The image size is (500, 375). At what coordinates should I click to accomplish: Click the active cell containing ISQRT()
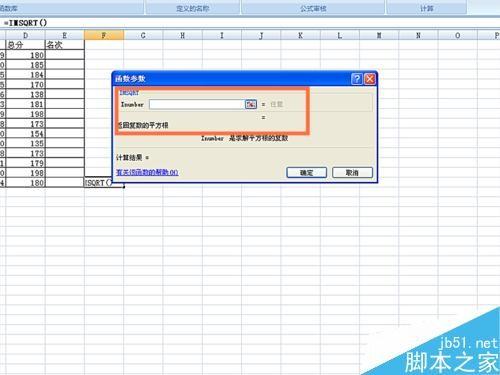tap(104, 183)
